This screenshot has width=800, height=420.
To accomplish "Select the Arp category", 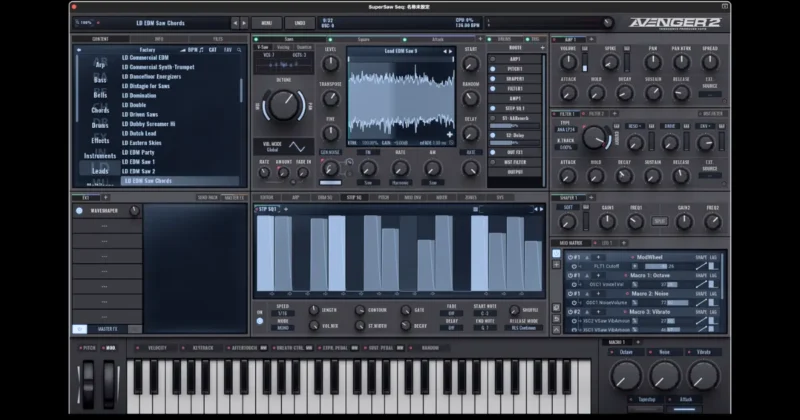I will tap(100, 64).
